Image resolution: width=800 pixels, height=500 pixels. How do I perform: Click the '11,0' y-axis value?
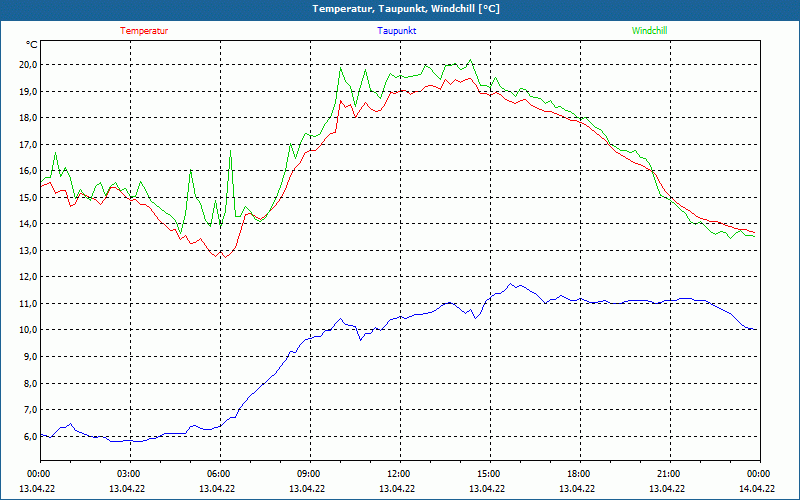click(29, 304)
